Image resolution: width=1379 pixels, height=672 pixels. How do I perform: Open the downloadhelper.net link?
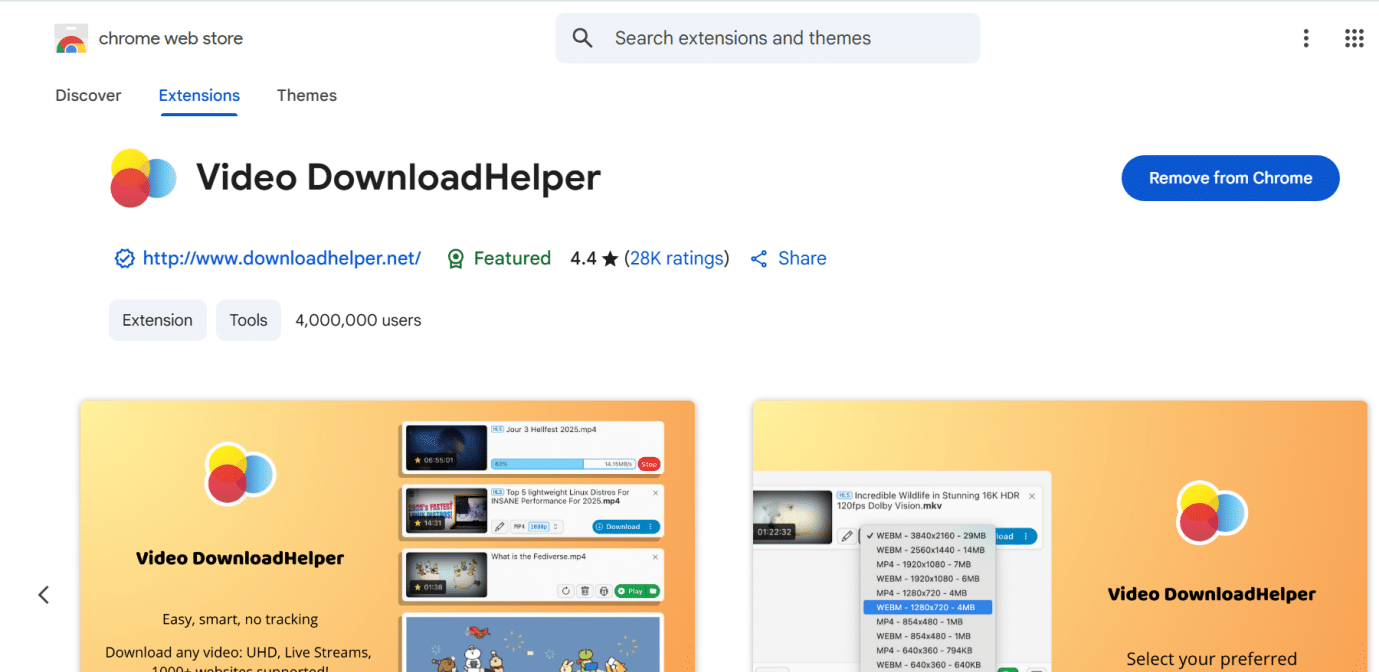(x=282, y=258)
